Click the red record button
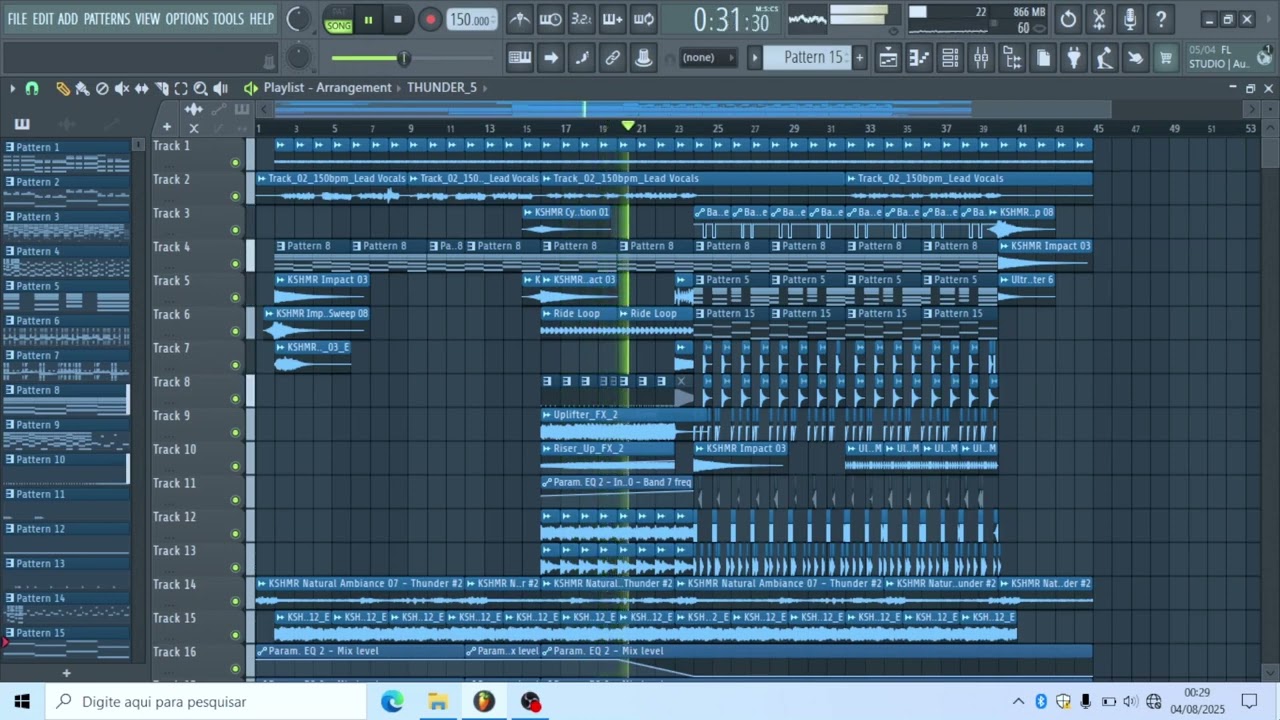Viewport: 1280px width, 720px height. pyautogui.click(x=430, y=20)
